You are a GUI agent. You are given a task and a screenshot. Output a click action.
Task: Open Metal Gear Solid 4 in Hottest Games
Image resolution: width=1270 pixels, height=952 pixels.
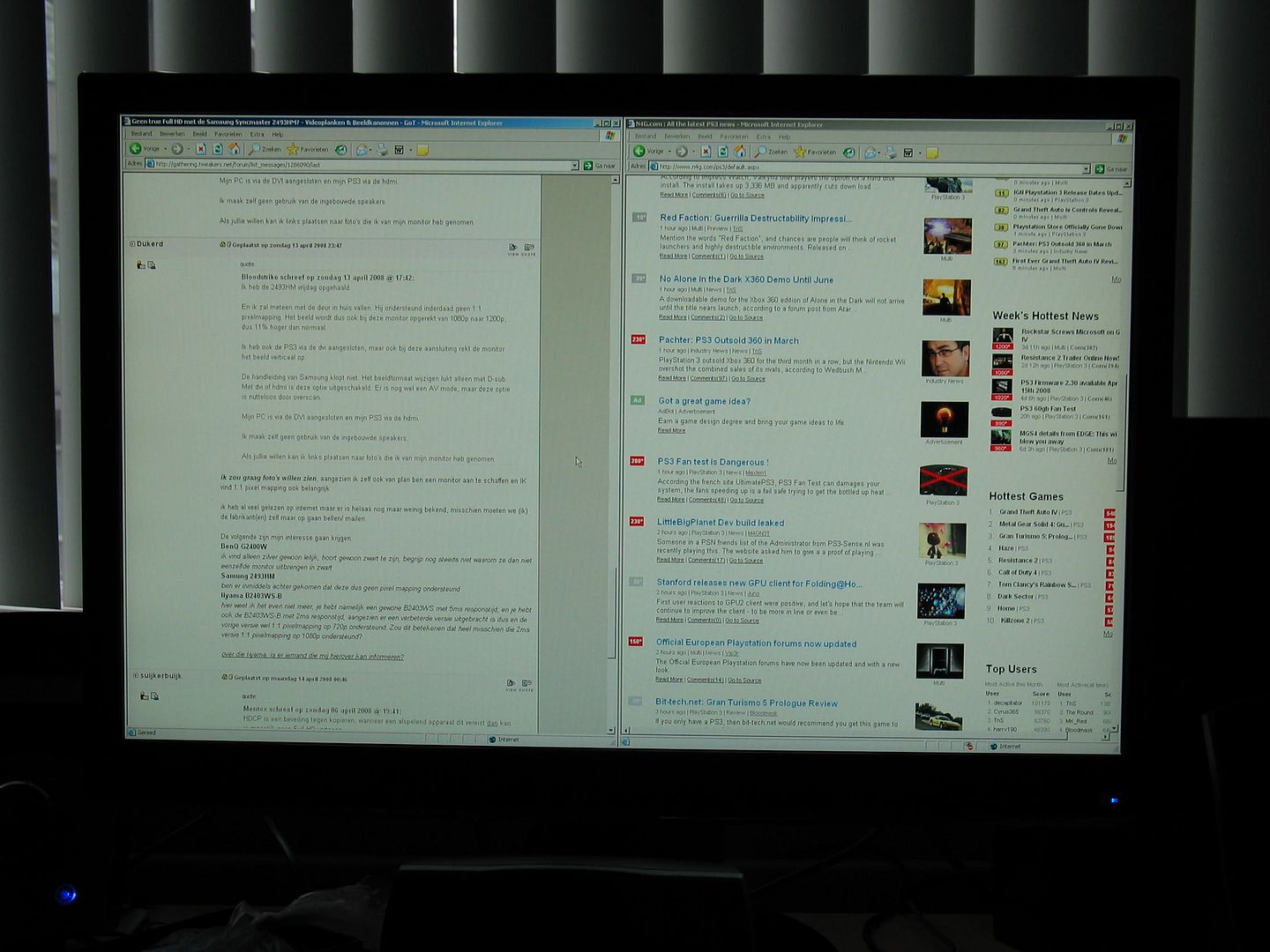(1034, 524)
